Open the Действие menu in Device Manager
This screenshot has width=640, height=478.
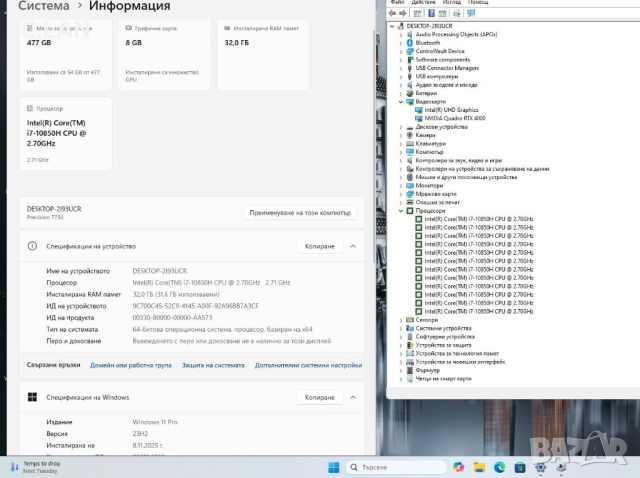coord(423,2)
